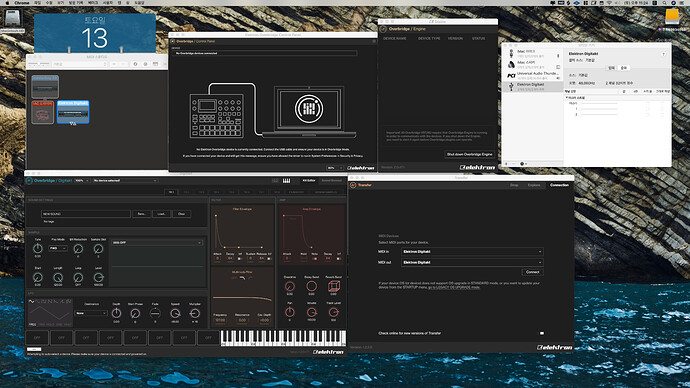Open the 100% zoom dropdown in Digitakt plugin
Image resolution: width=690 pixels, height=388 pixels.
pyautogui.click(x=82, y=181)
